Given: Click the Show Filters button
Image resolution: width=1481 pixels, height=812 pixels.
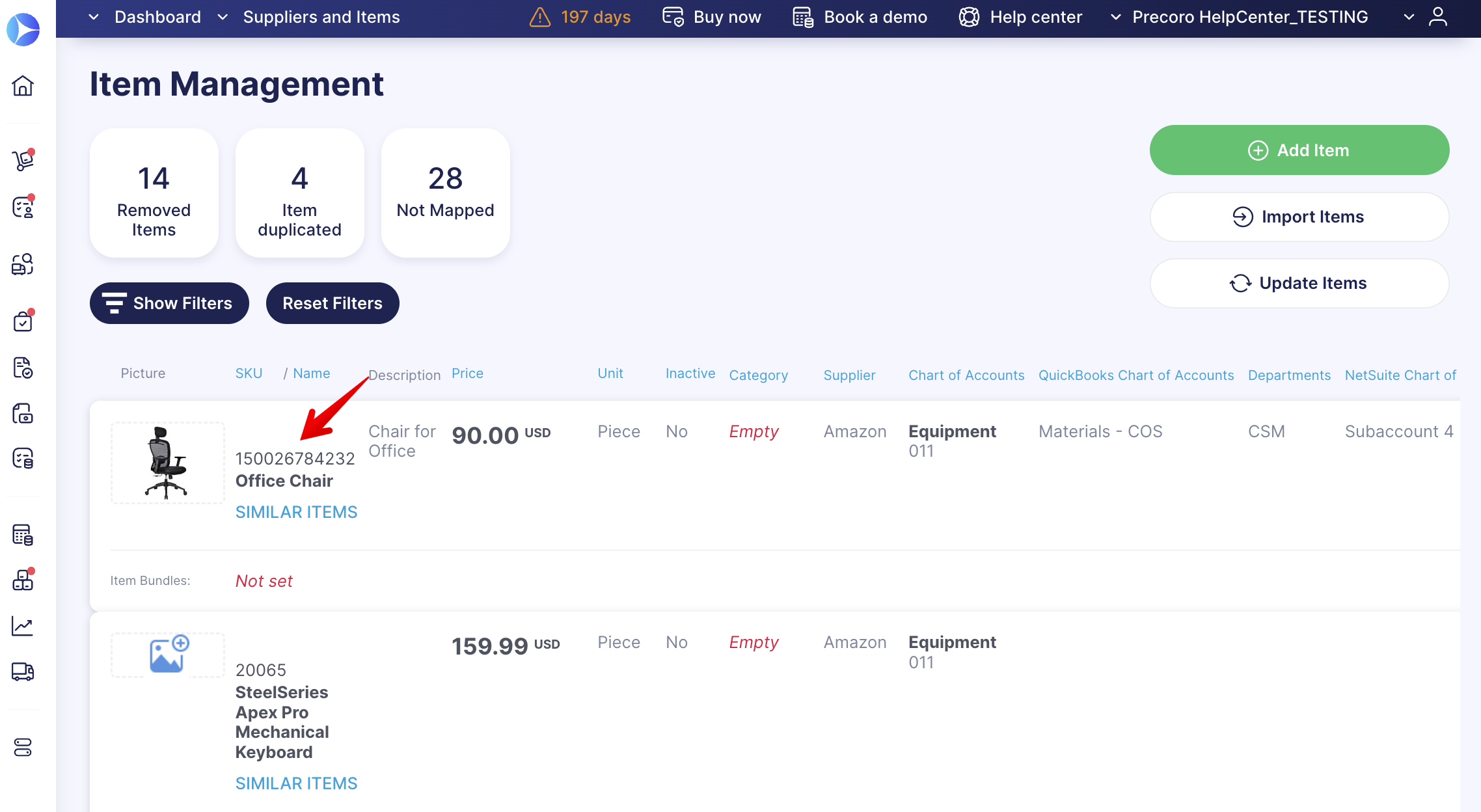Looking at the screenshot, I should pyautogui.click(x=169, y=303).
